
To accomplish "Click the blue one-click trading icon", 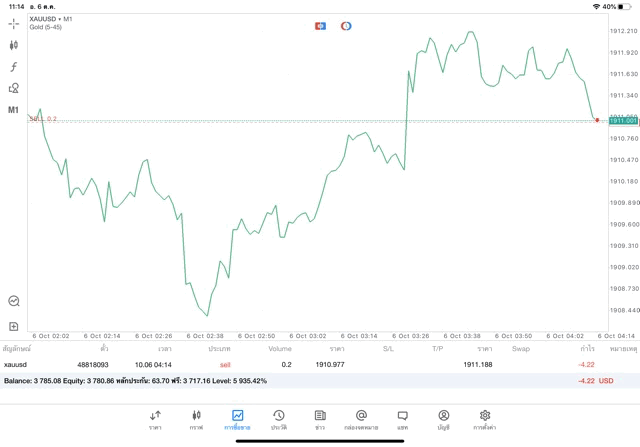I will pyautogui.click(x=320, y=25).
